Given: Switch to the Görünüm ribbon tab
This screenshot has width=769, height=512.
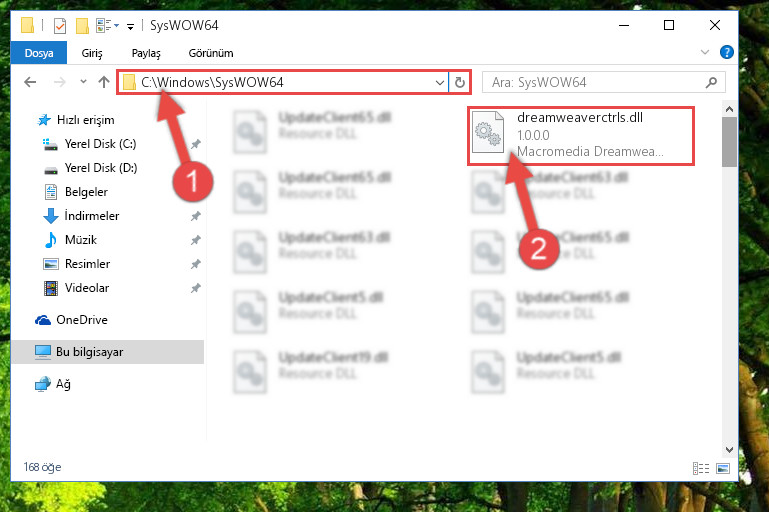Looking at the screenshot, I should [x=211, y=53].
